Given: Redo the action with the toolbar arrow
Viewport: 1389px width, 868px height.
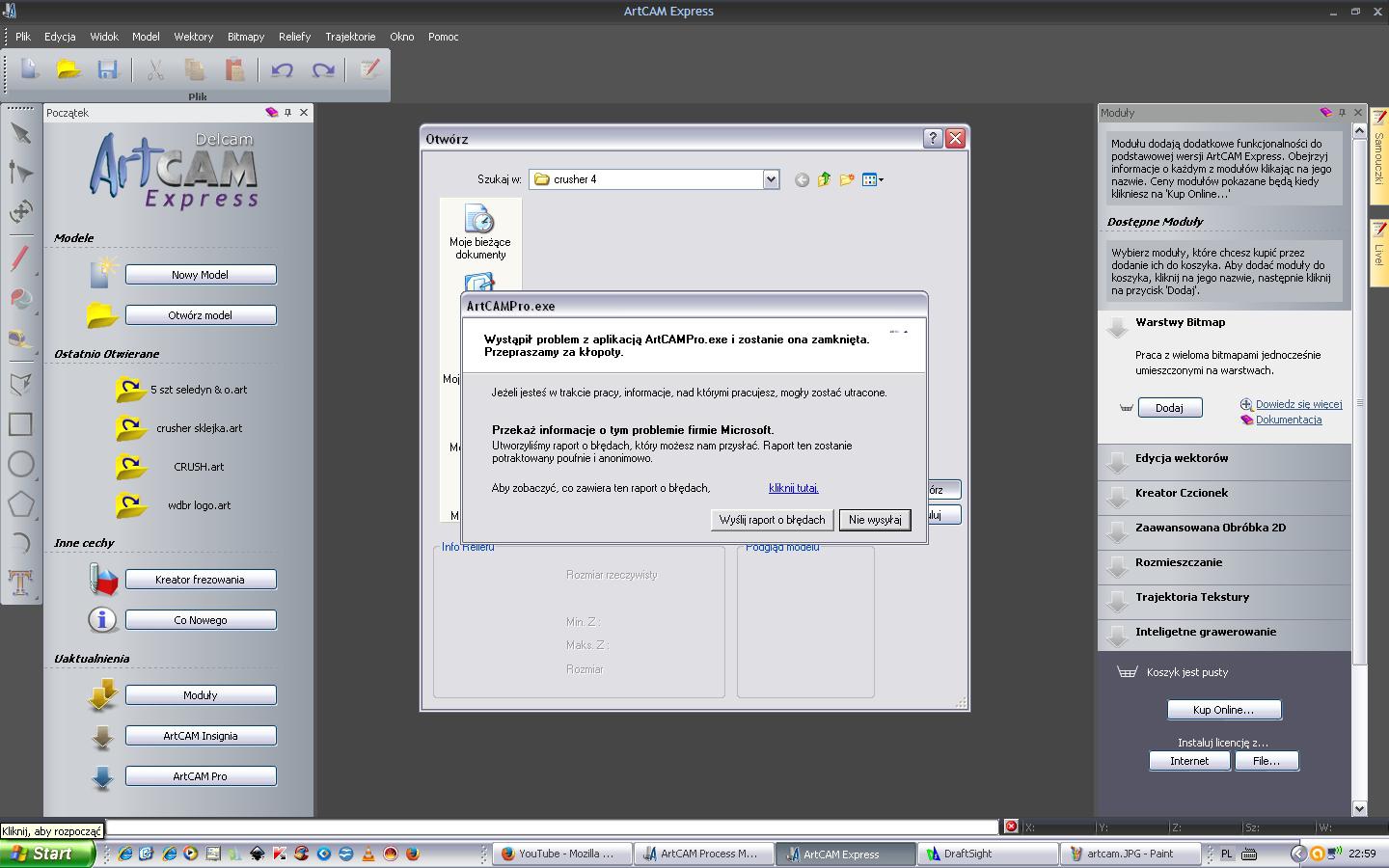Looking at the screenshot, I should (x=323, y=68).
